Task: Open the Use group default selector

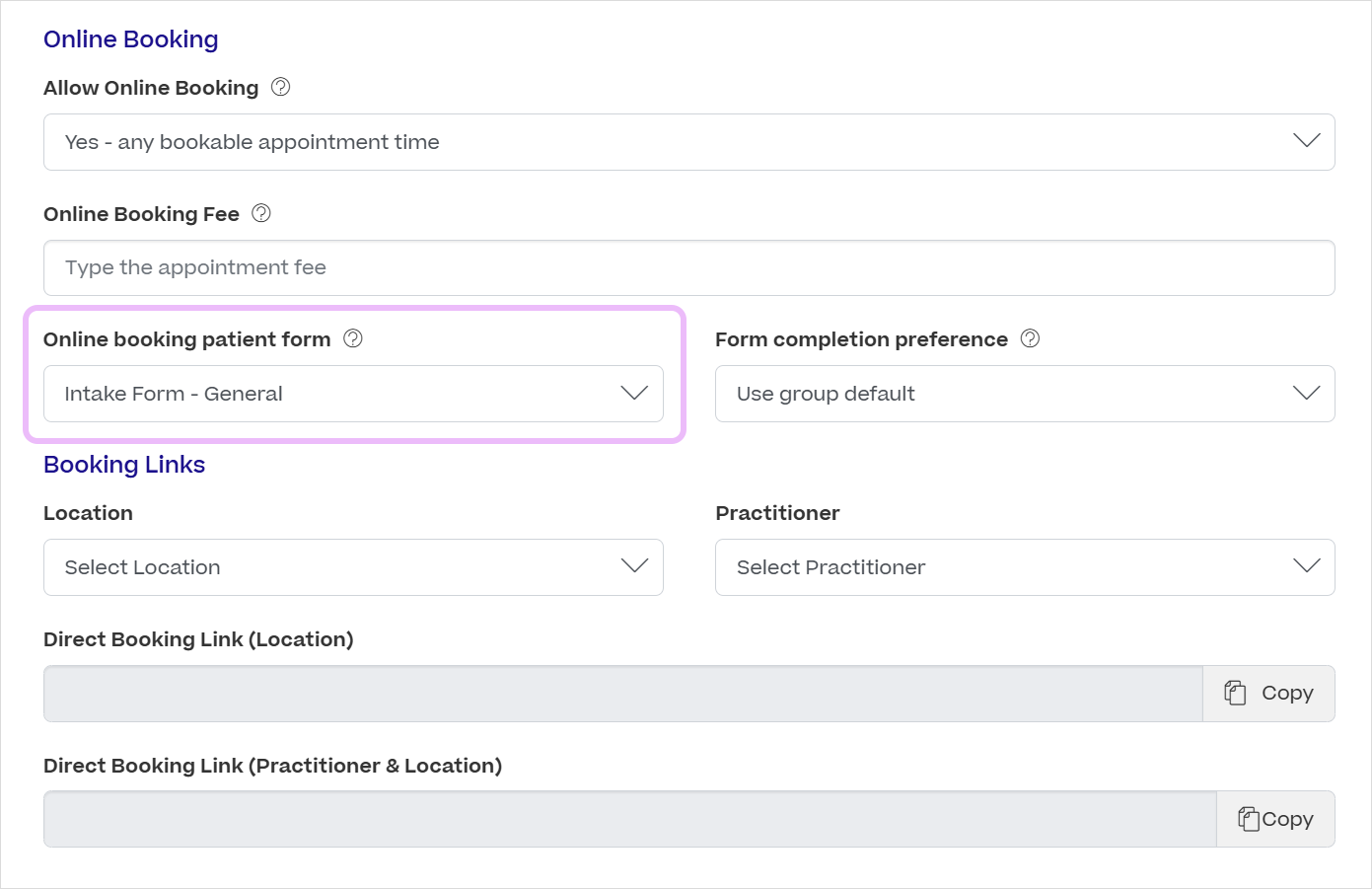Action: pyautogui.click(x=1025, y=393)
